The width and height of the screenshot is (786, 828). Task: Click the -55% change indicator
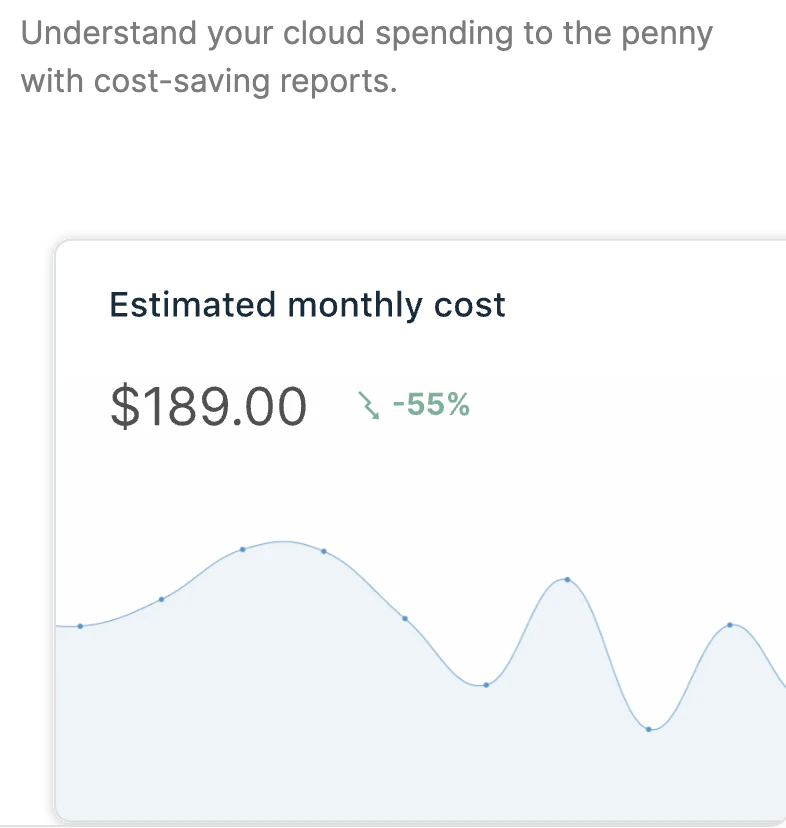(x=431, y=405)
